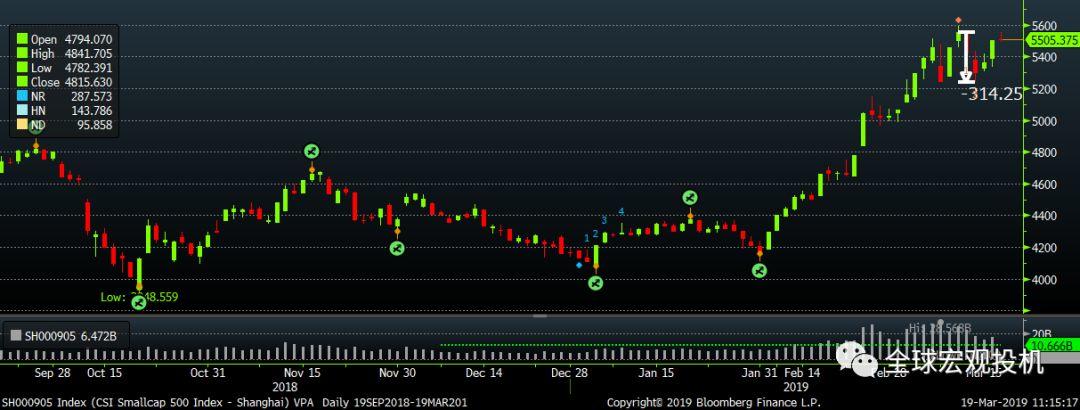Select the green signal marker near Nov 30

click(x=396, y=247)
